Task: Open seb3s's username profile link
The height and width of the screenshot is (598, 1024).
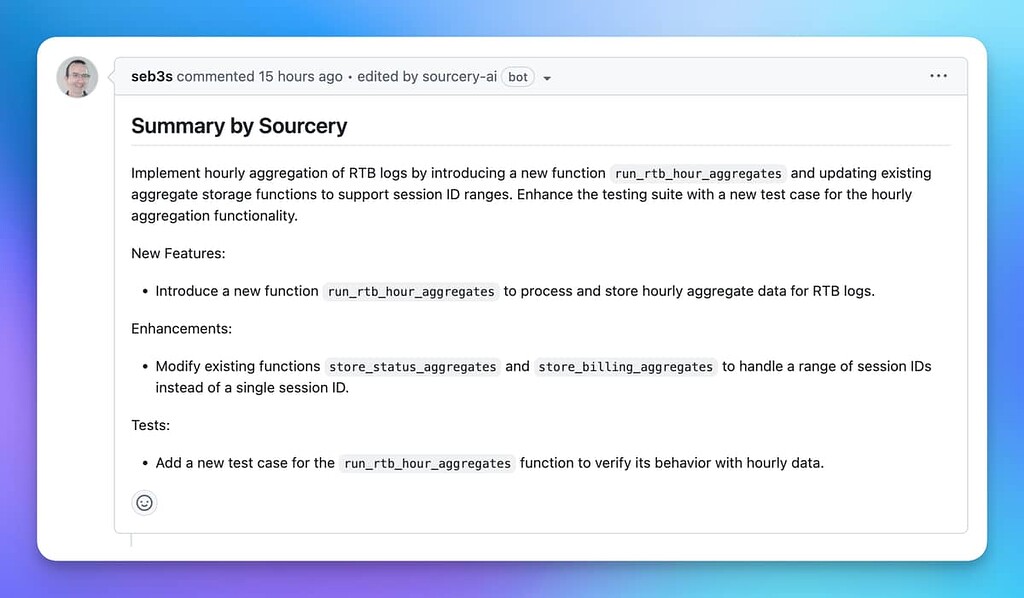Action: tap(152, 75)
